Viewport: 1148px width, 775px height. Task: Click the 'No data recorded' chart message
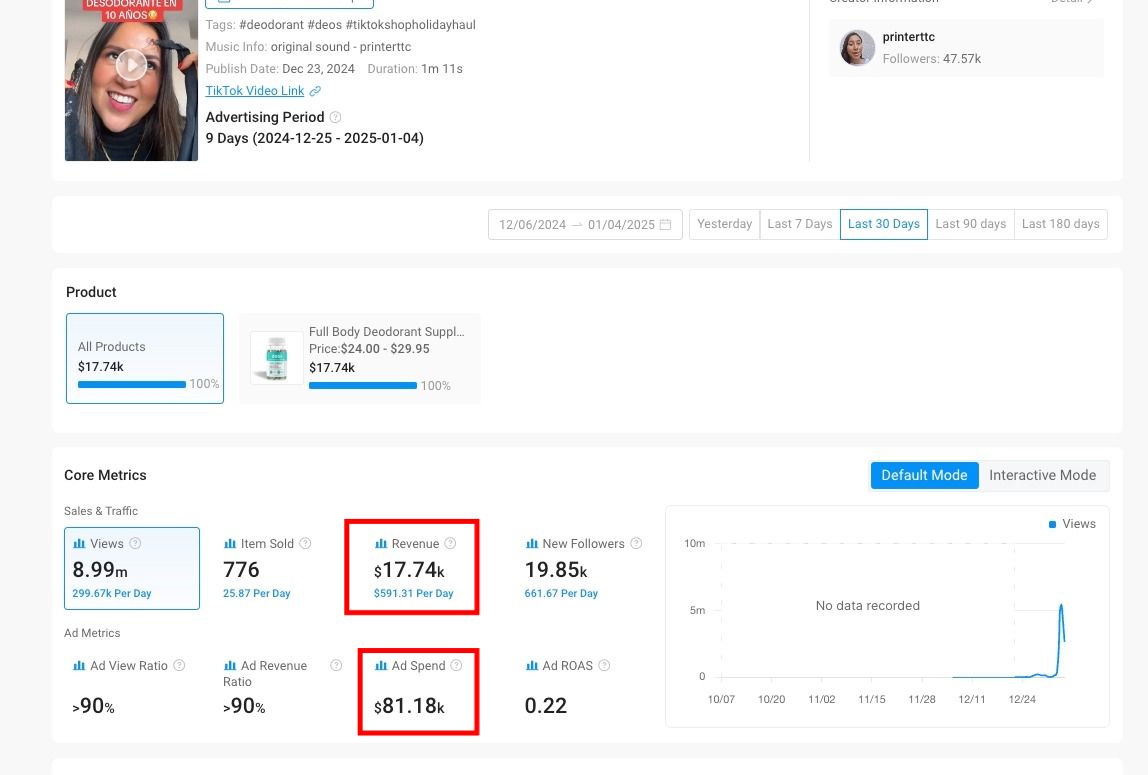[868, 606]
